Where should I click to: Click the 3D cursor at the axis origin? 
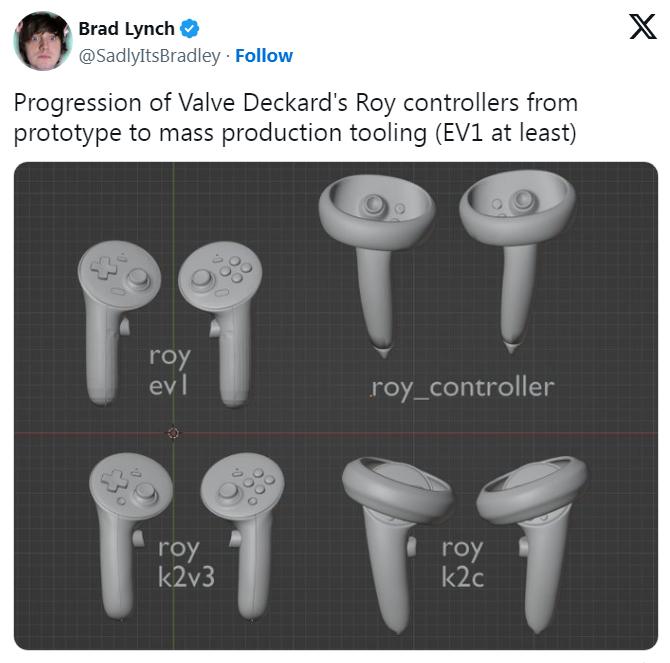point(173,433)
